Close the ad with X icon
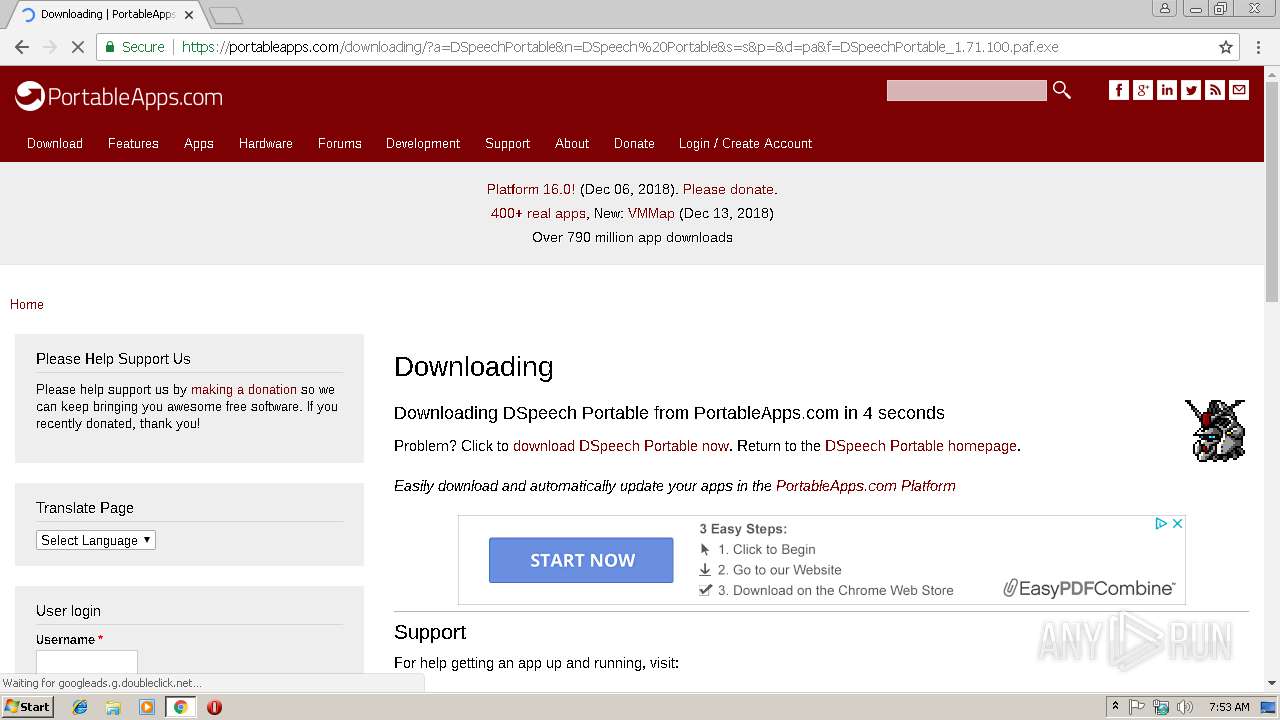 [x=1177, y=523]
